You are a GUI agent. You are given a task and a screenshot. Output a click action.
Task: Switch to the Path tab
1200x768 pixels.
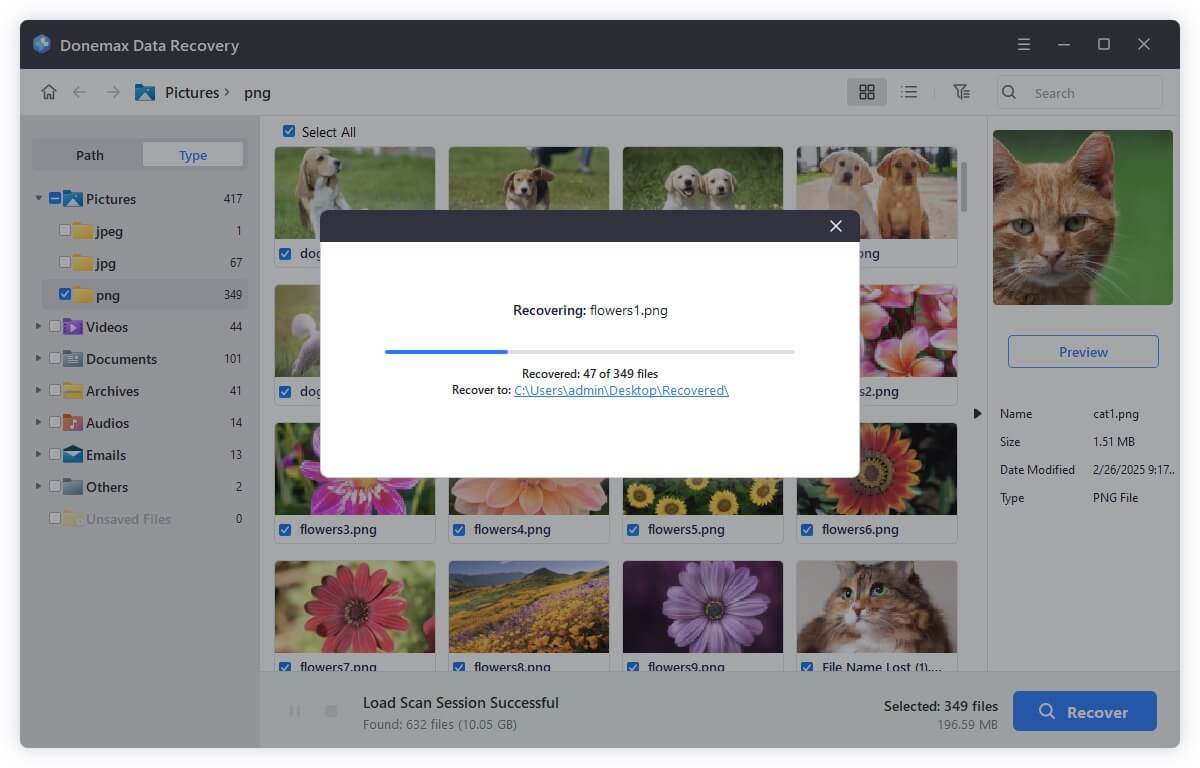point(89,154)
